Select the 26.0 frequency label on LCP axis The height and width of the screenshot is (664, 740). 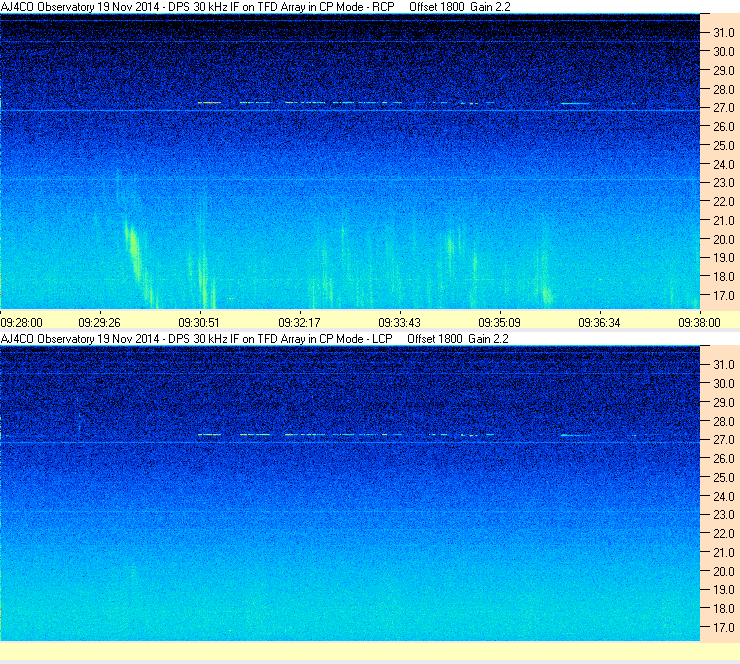tap(723, 459)
